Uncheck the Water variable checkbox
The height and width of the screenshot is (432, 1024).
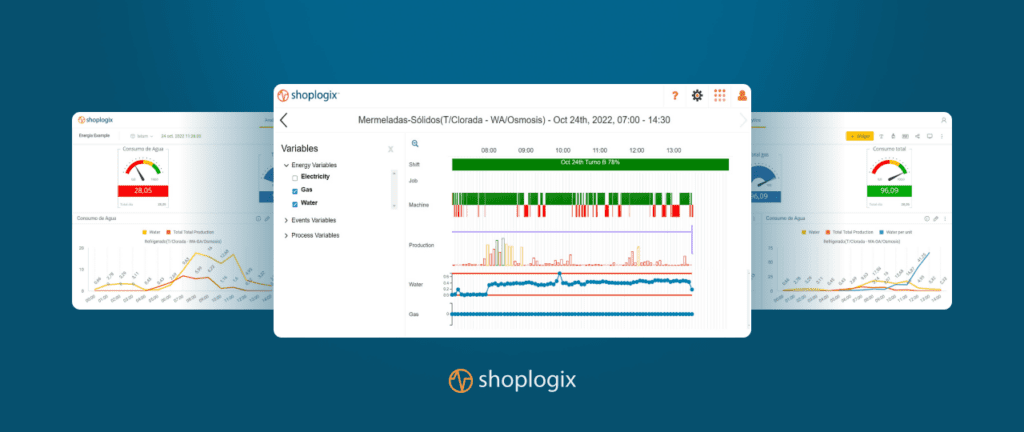coord(295,204)
